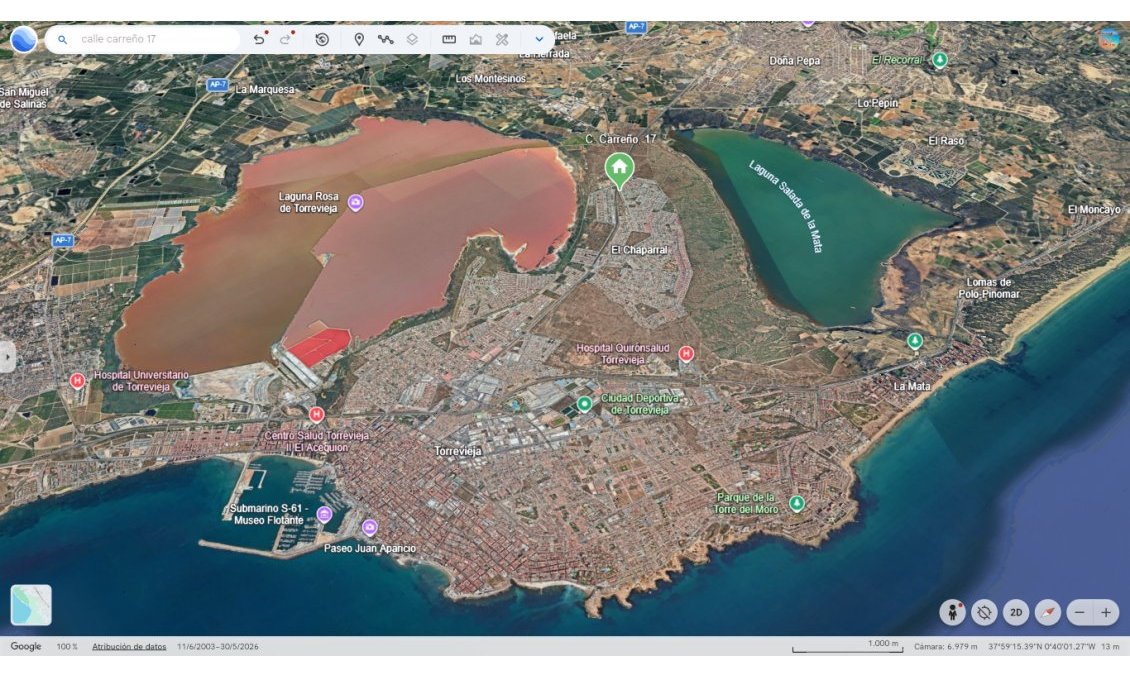This screenshot has width=1130, height=678.
Task: Open the map style thumbnail
Action: (x=31, y=605)
